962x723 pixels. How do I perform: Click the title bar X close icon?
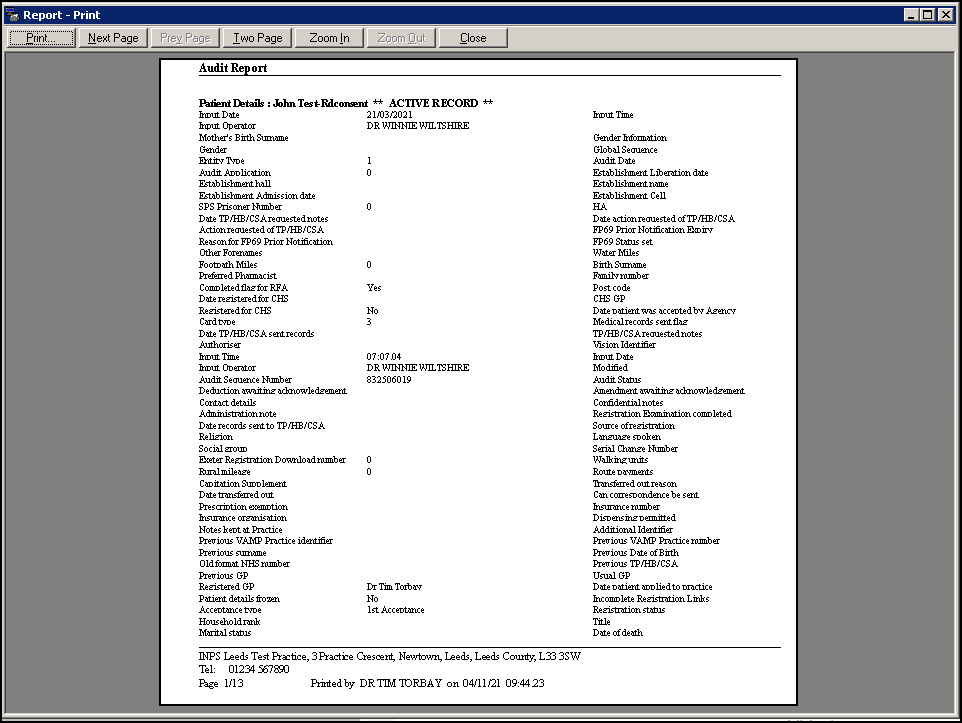pos(946,14)
